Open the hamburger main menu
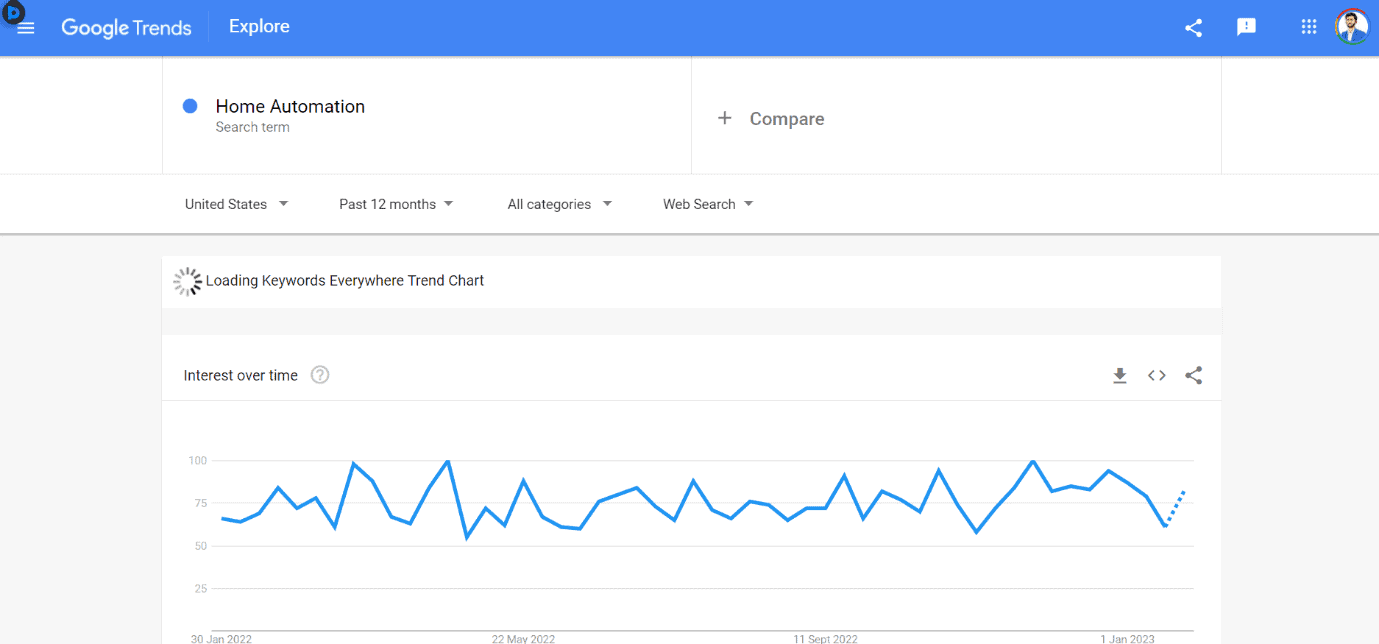Image resolution: width=1379 pixels, height=644 pixels. coord(26,28)
